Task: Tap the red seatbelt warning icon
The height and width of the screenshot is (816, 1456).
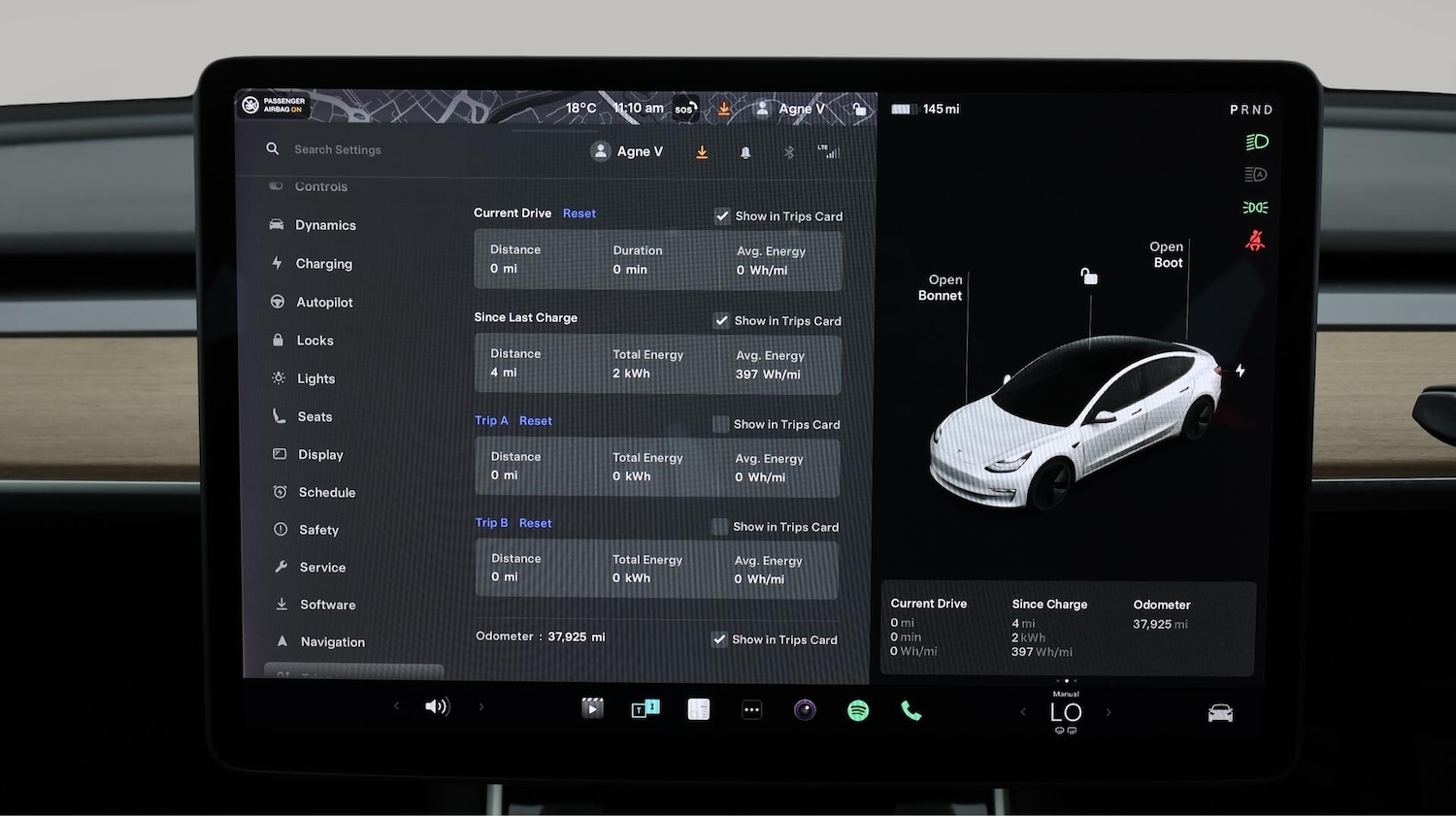Action: click(1255, 241)
